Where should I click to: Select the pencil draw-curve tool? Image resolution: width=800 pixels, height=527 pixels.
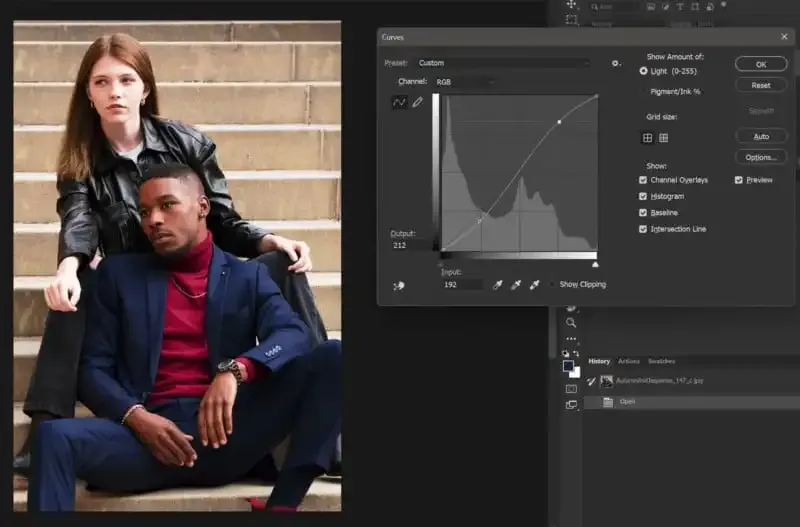tap(417, 102)
